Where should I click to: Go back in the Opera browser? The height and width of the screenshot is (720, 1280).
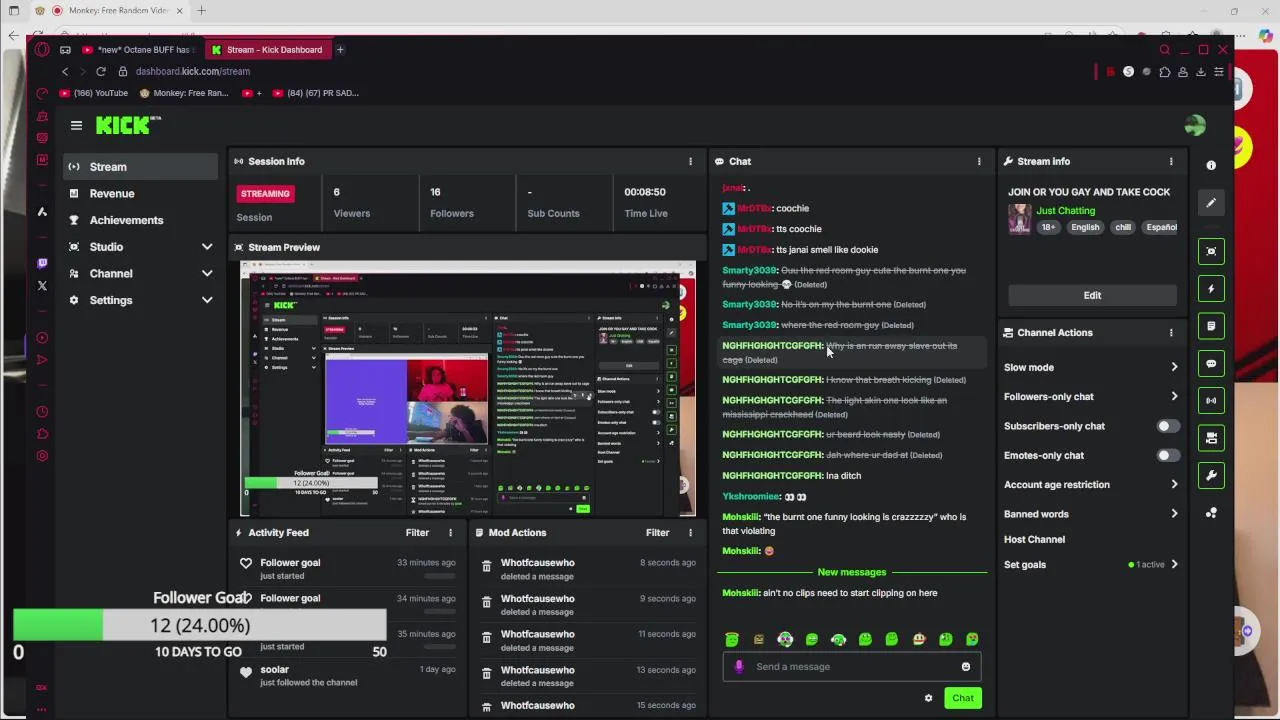(x=65, y=71)
